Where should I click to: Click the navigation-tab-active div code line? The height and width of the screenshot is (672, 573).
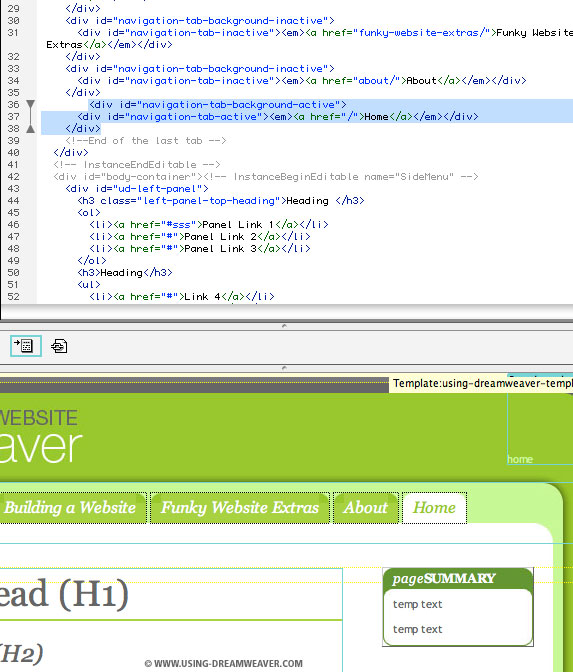[278, 117]
